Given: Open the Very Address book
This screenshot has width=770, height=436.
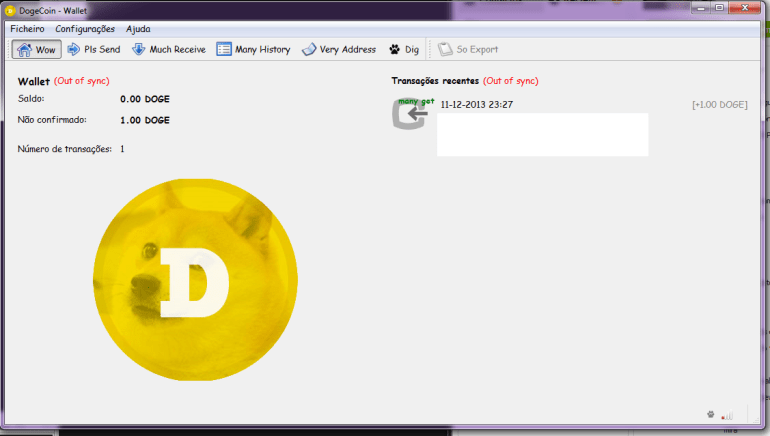Looking at the screenshot, I should 339,49.
